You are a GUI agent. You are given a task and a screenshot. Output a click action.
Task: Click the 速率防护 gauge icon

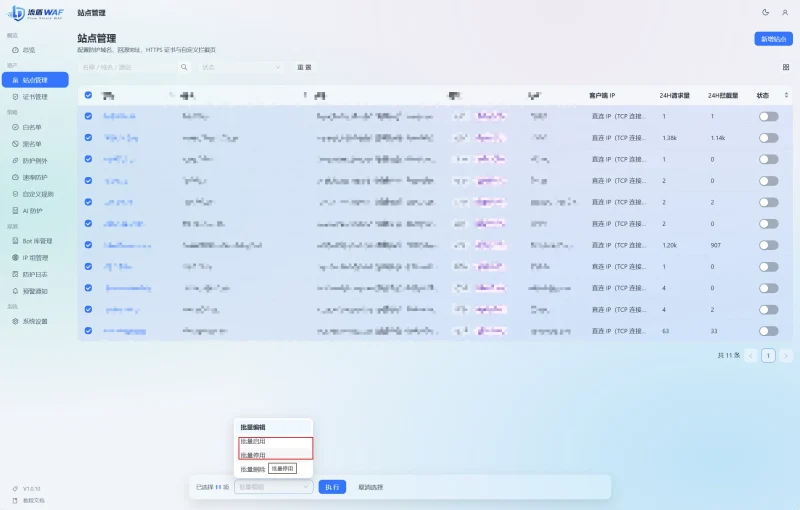coord(15,177)
